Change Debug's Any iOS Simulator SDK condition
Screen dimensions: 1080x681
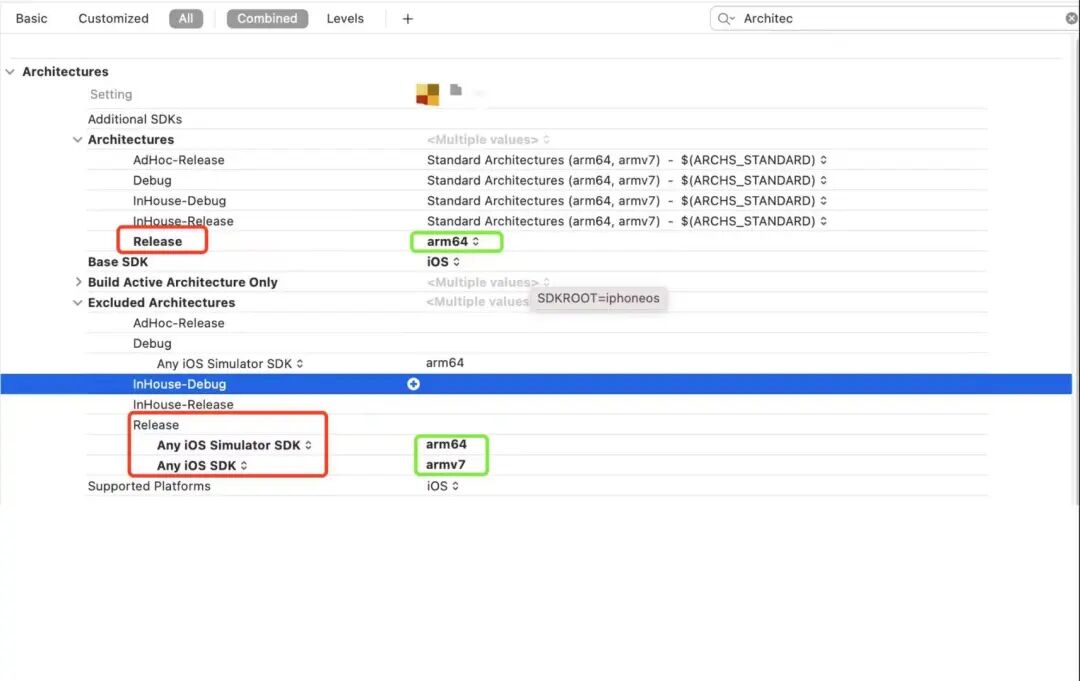click(x=230, y=364)
